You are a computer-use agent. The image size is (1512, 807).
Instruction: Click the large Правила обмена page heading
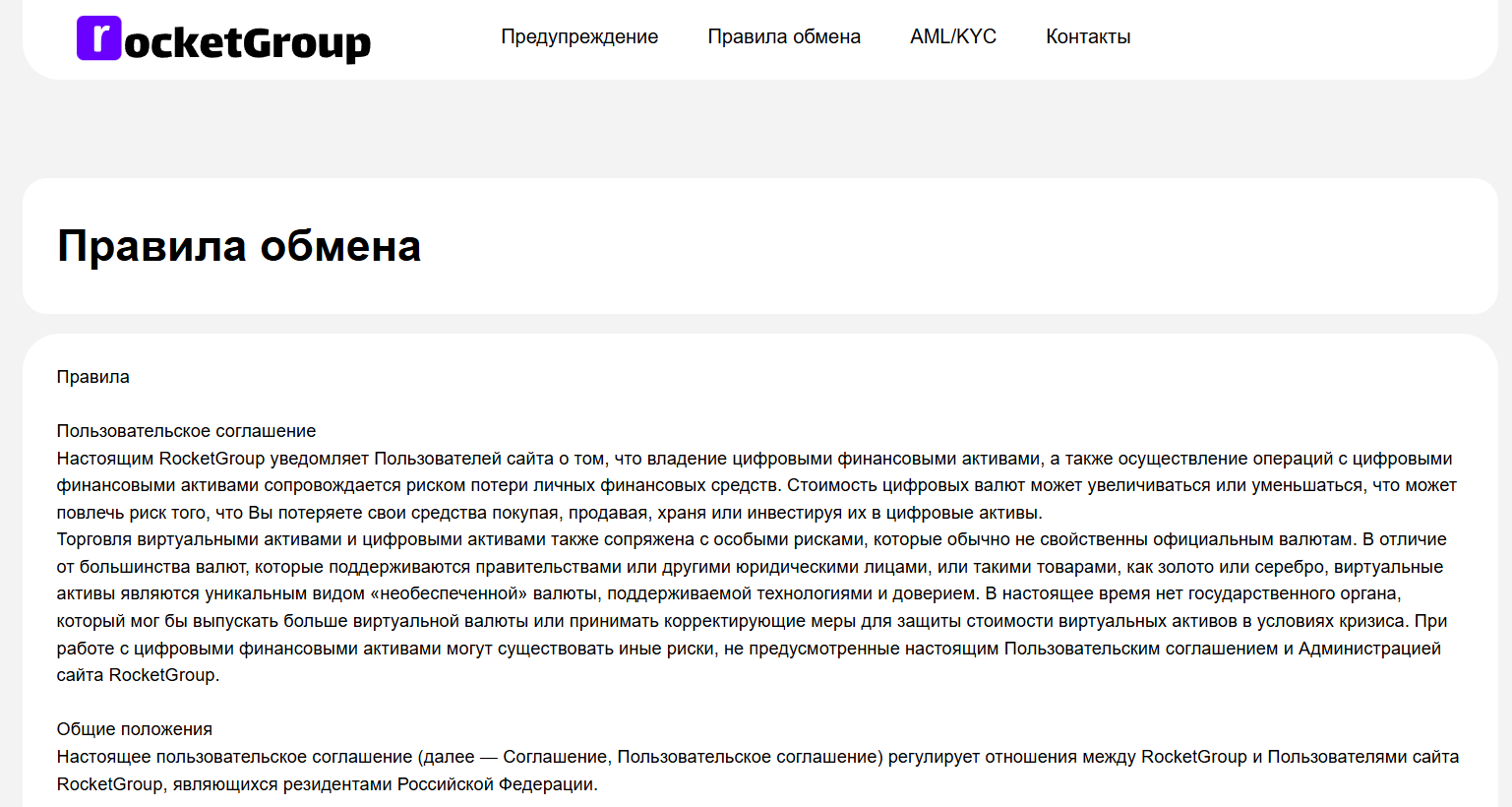[239, 246]
